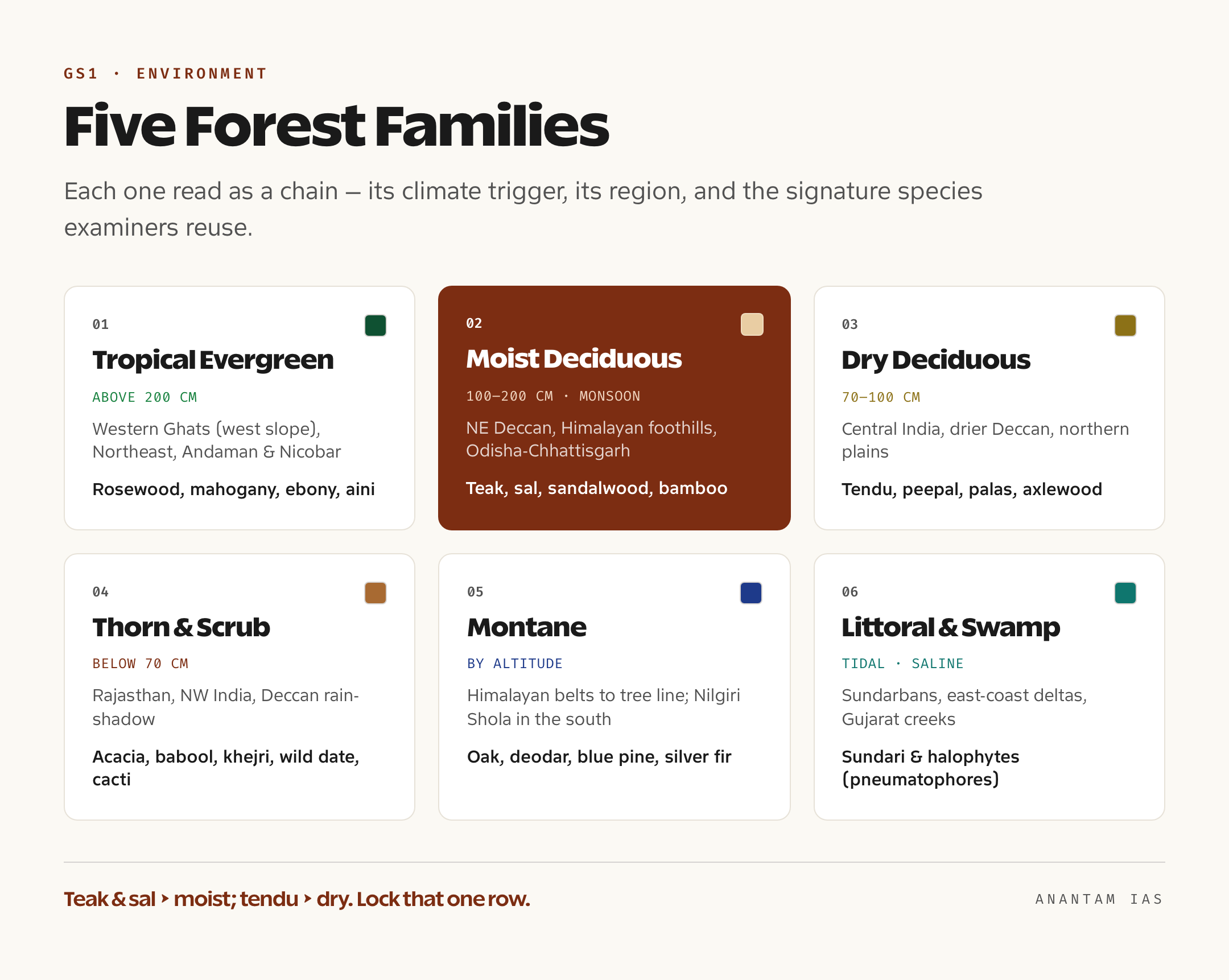1229x980 pixels.
Task: Select the Montane heading
Action: [x=526, y=628]
